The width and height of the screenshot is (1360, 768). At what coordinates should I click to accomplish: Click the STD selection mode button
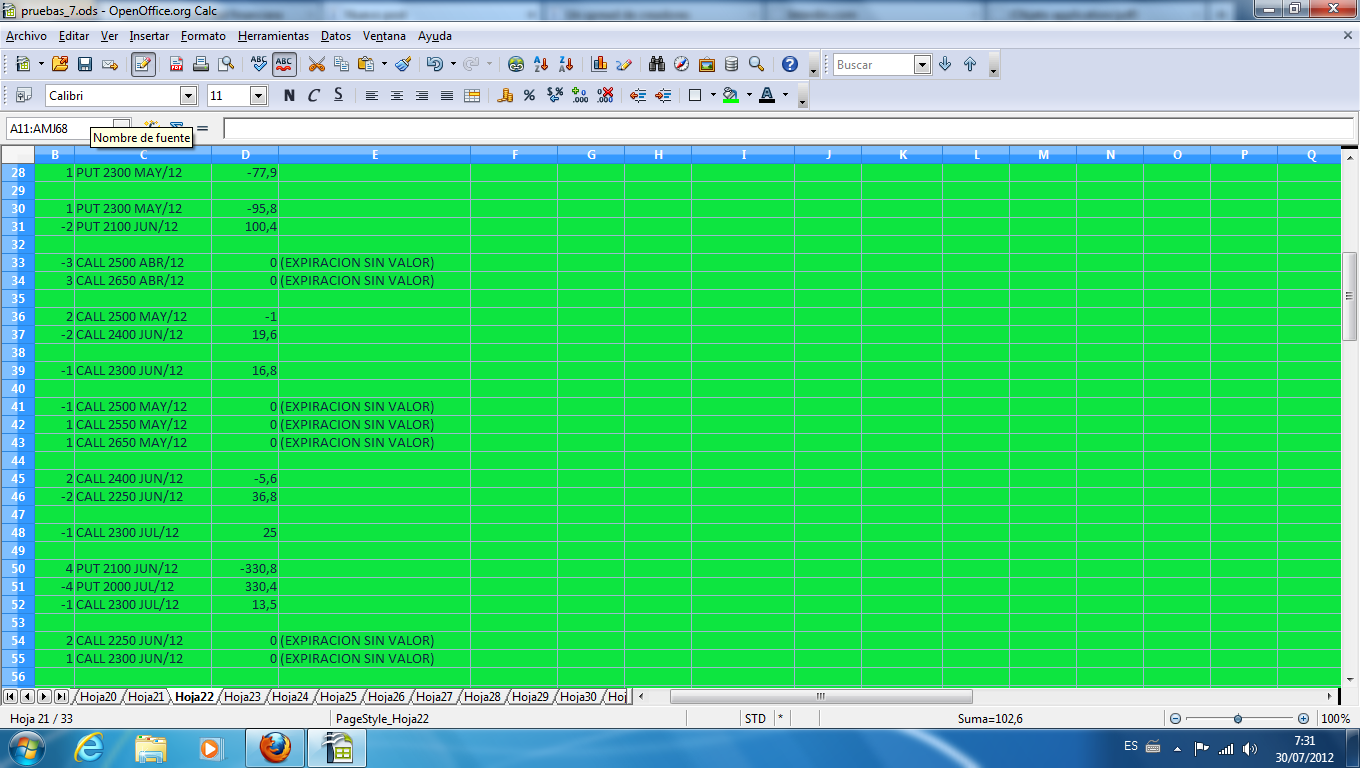point(755,718)
